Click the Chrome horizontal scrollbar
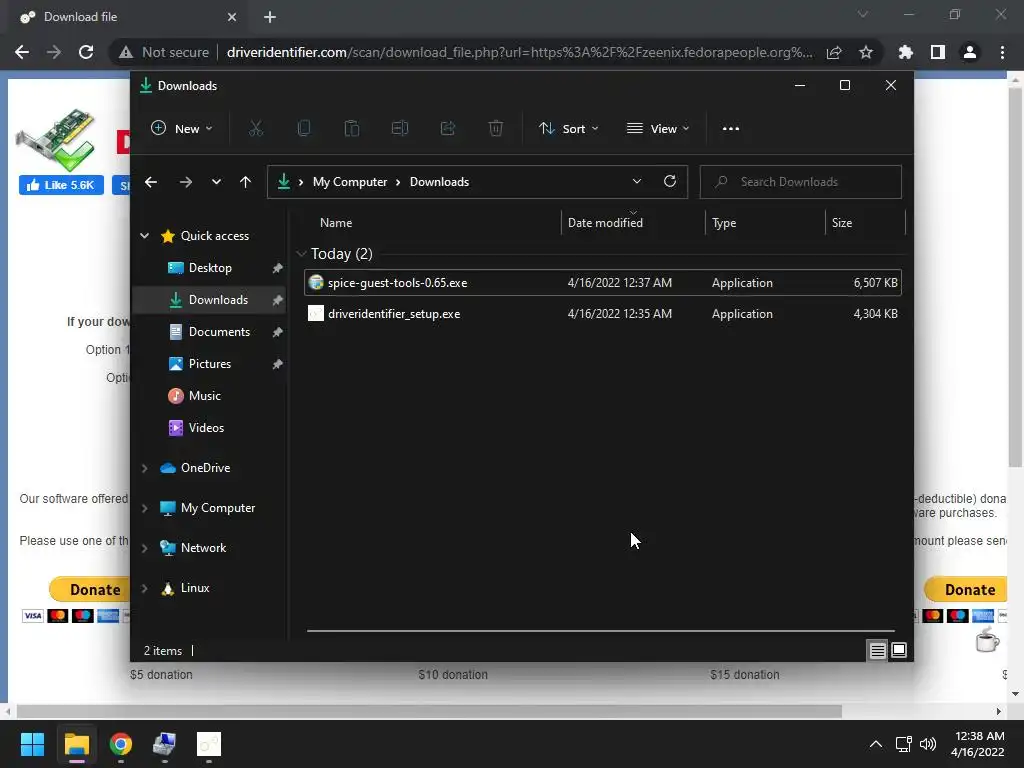Image resolution: width=1024 pixels, height=768 pixels. (429, 711)
